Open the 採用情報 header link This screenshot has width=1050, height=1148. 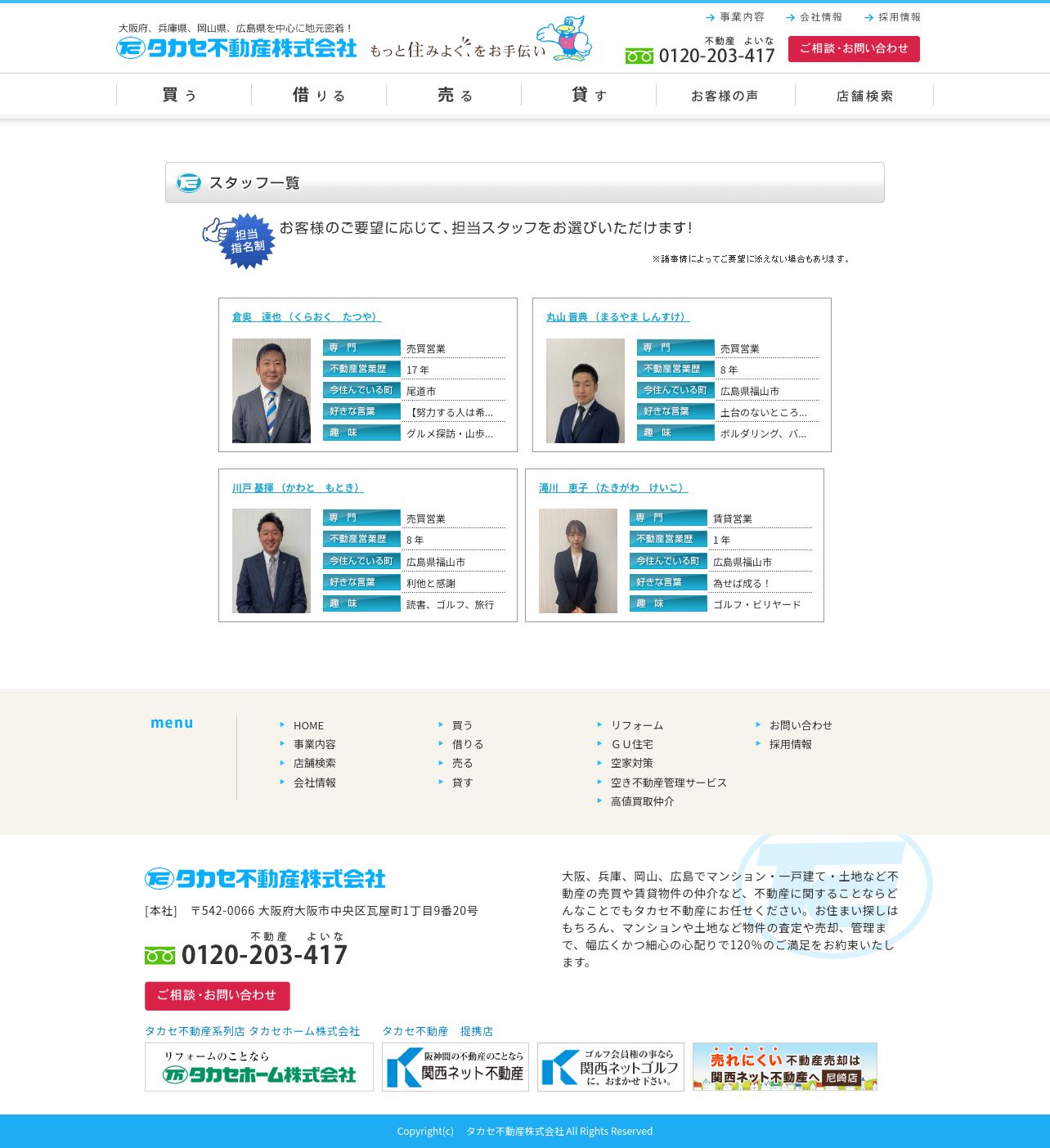(x=892, y=17)
